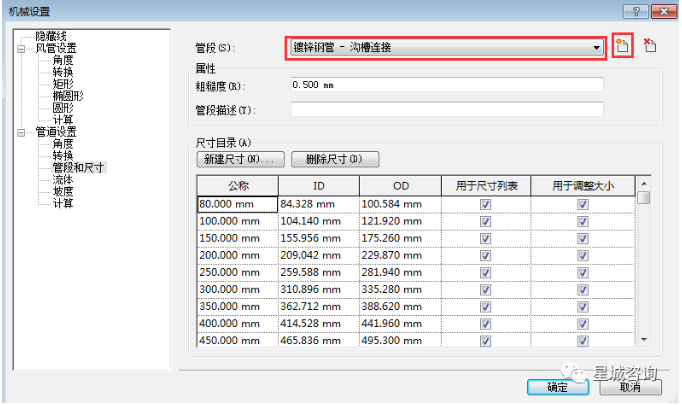Select 计算 under 管道设置
Image resolution: width=682 pixels, height=405 pixels.
click(63, 203)
